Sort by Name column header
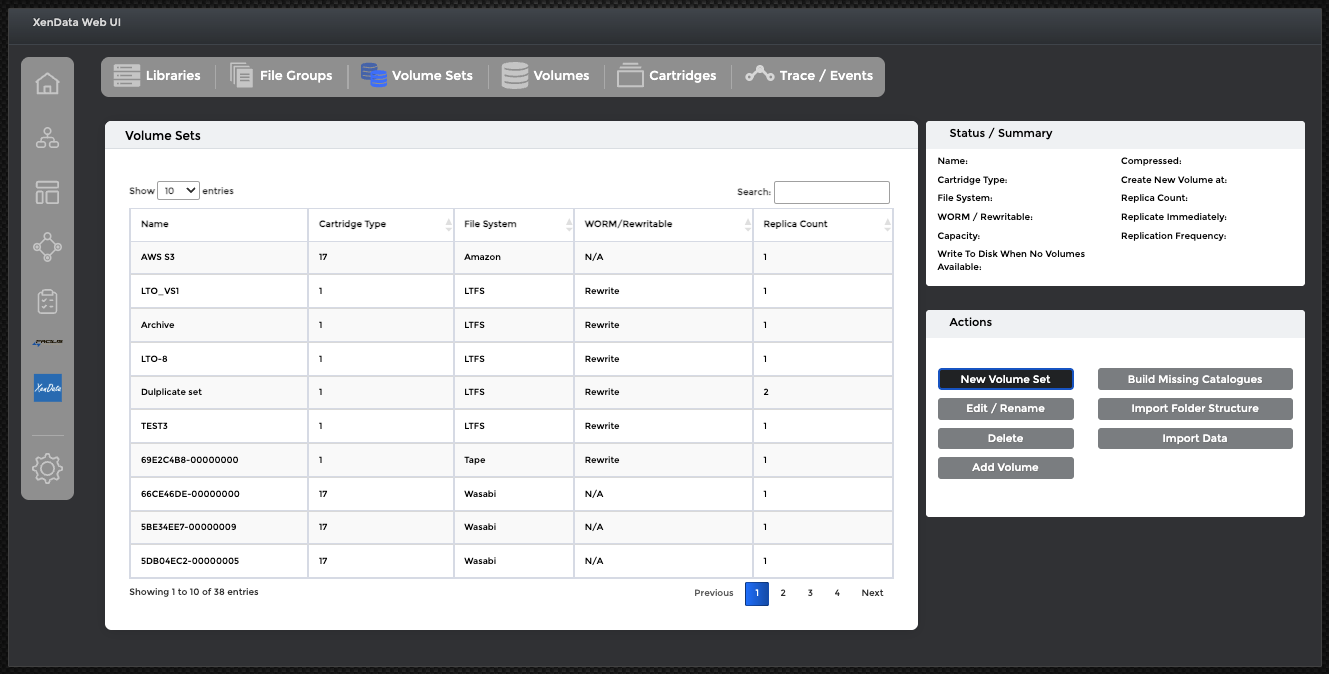This screenshot has width=1329, height=674. [x=219, y=224]
